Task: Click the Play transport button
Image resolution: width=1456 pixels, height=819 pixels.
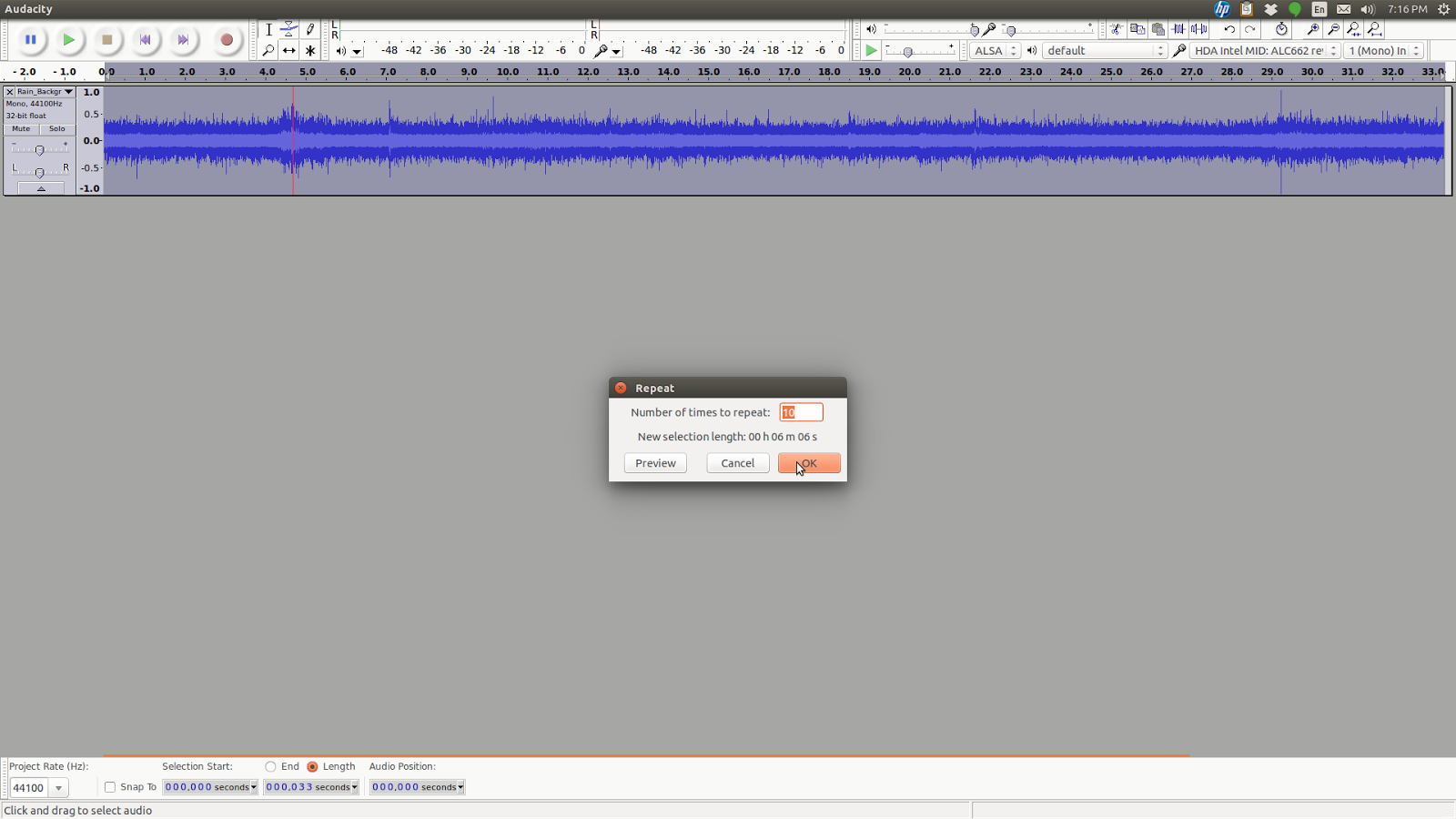Action: pos(68,40)
